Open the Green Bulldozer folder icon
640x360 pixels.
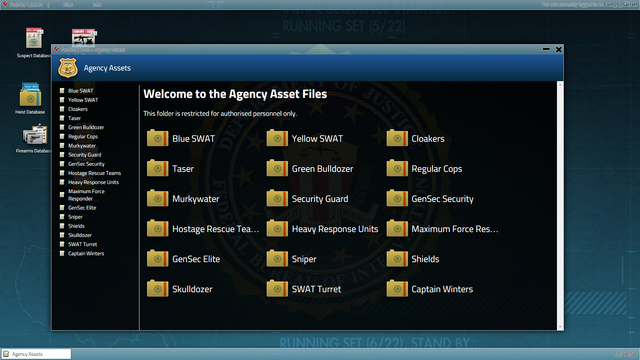(277, 168)
